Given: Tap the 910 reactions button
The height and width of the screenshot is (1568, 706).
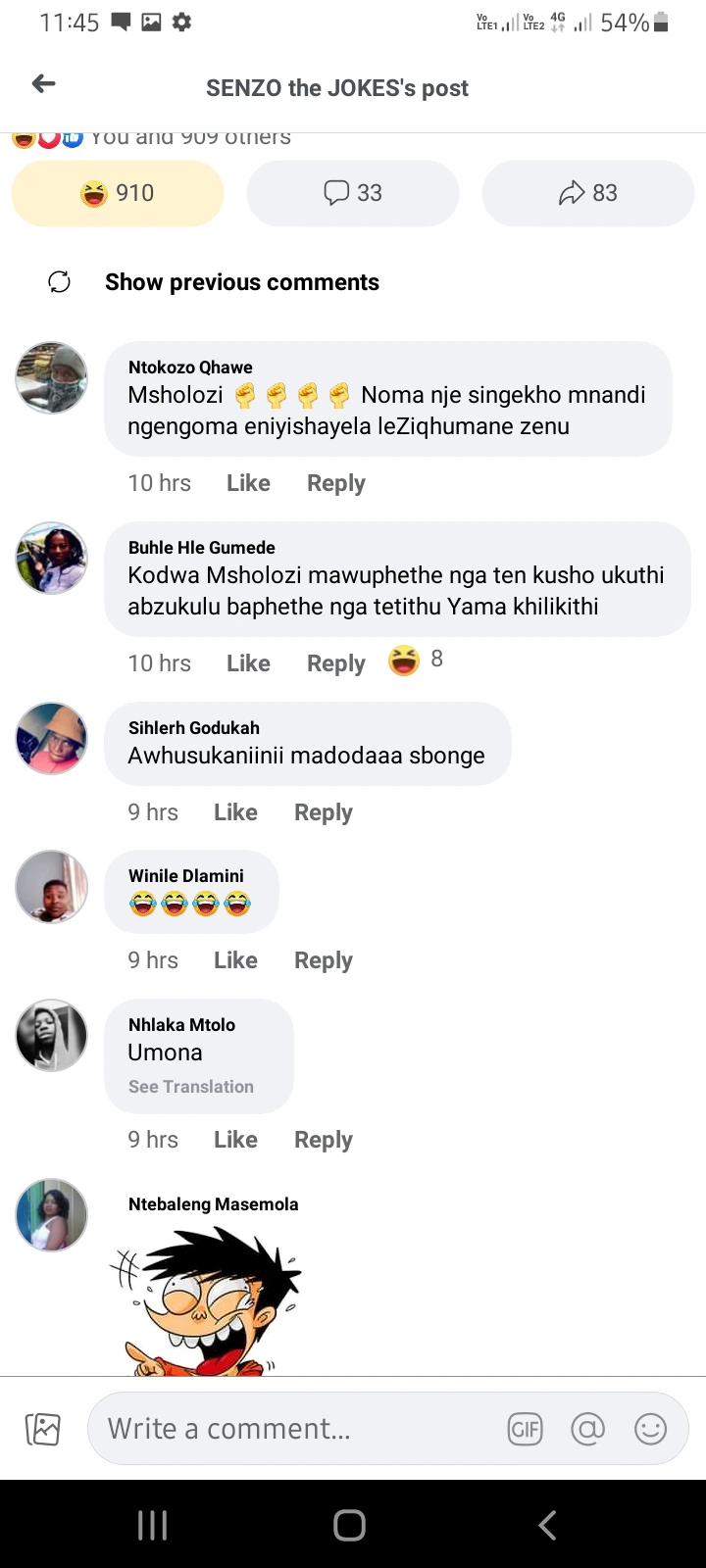Looking at the screenshot, I should click(x=118, y=193).
